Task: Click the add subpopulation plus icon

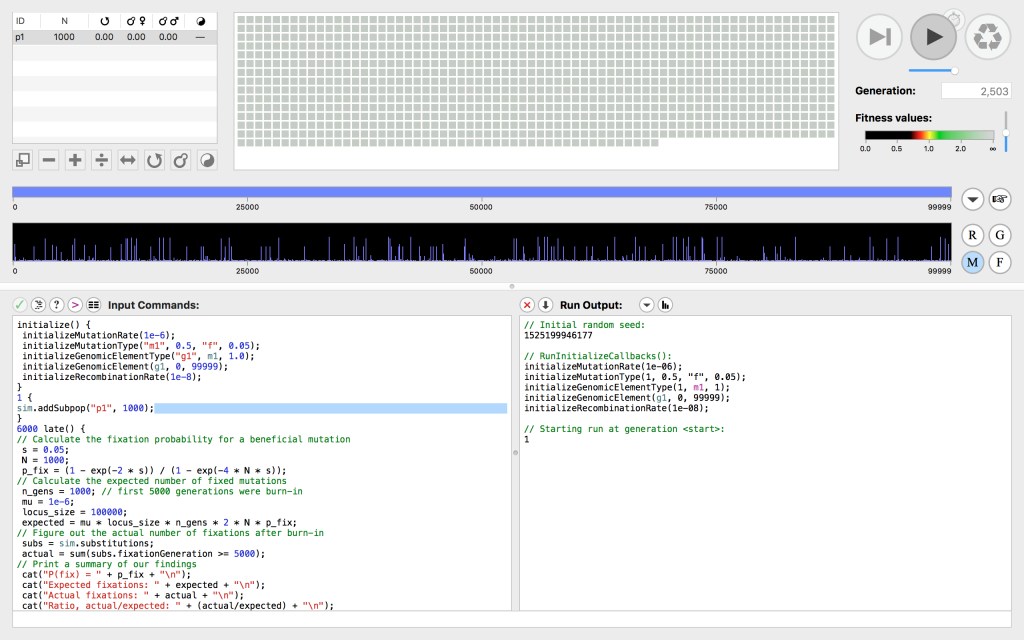Action: point(75,160)
